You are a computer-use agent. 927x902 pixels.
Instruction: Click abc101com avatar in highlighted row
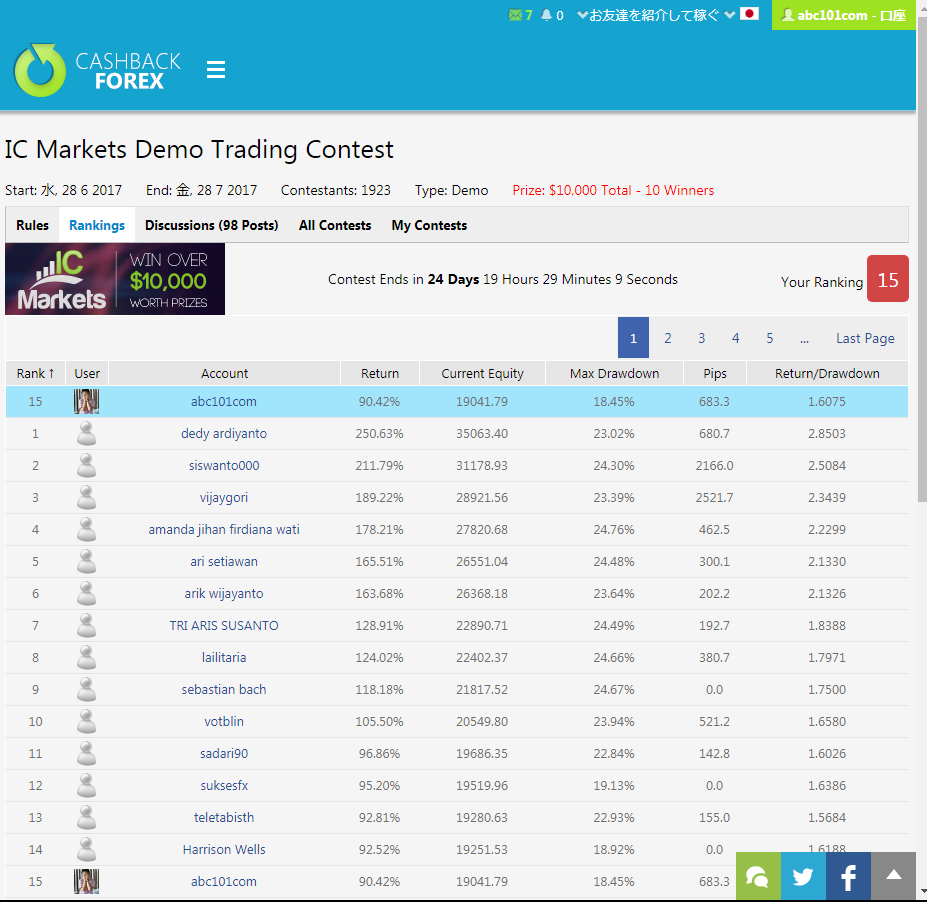(x=86, y=401)
